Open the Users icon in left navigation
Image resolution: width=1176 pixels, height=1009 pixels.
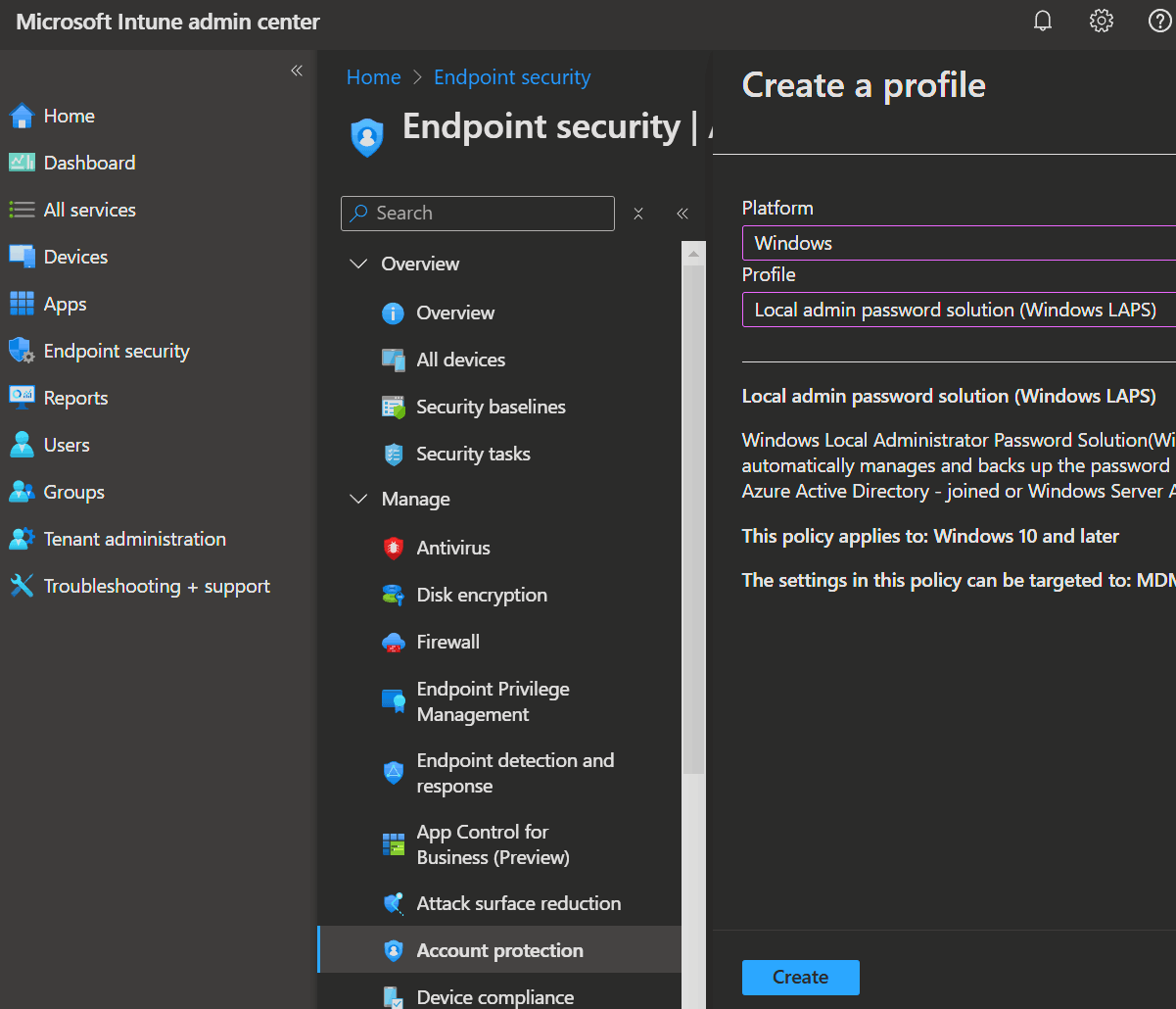pos(22,445)
